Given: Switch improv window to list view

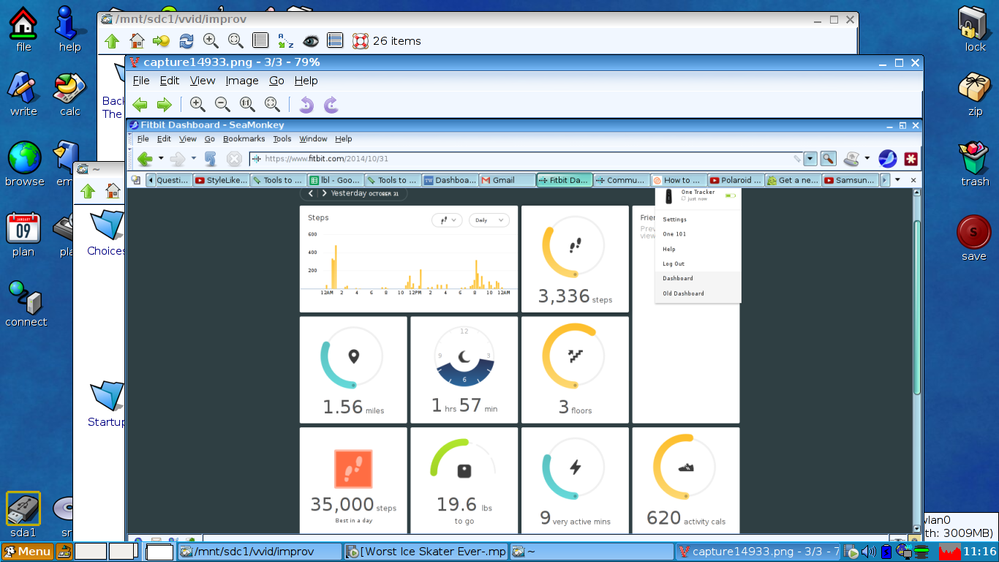Looking at the screenshot, I should (x=260, y=41).
